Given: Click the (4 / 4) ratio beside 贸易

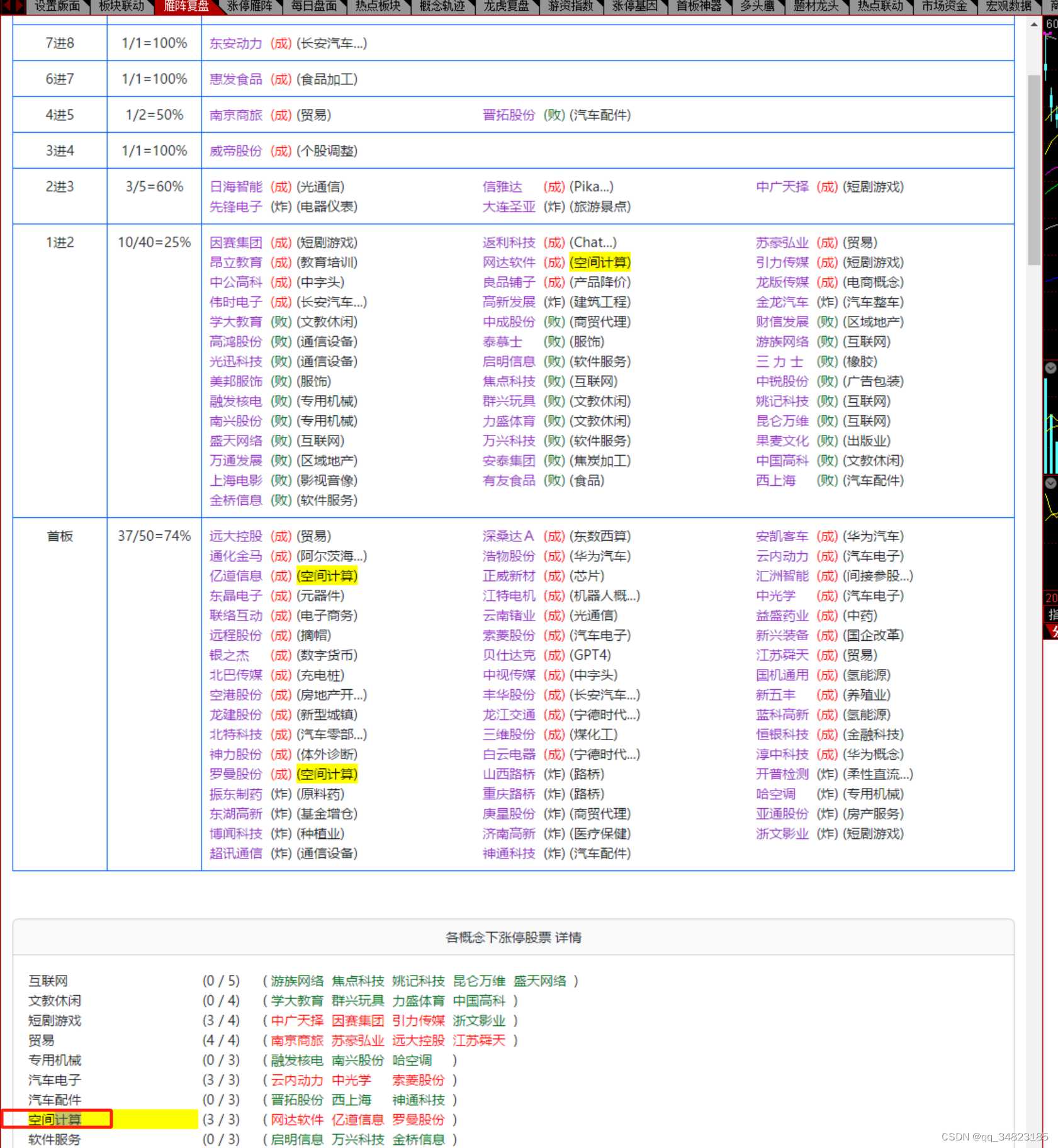Looking at the screenshot, I should click(221, 1041).
